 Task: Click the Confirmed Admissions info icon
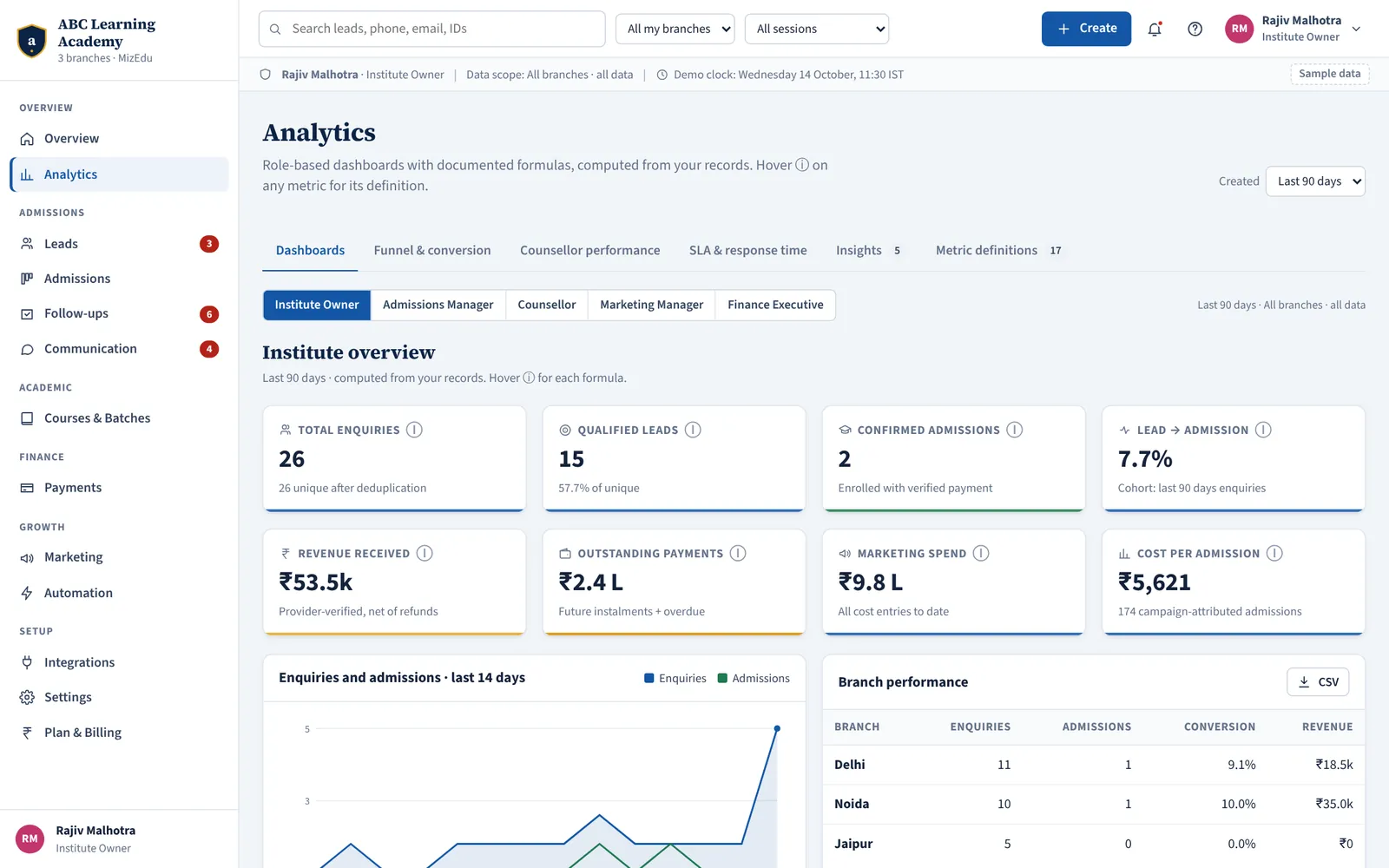pos(1014,430)
